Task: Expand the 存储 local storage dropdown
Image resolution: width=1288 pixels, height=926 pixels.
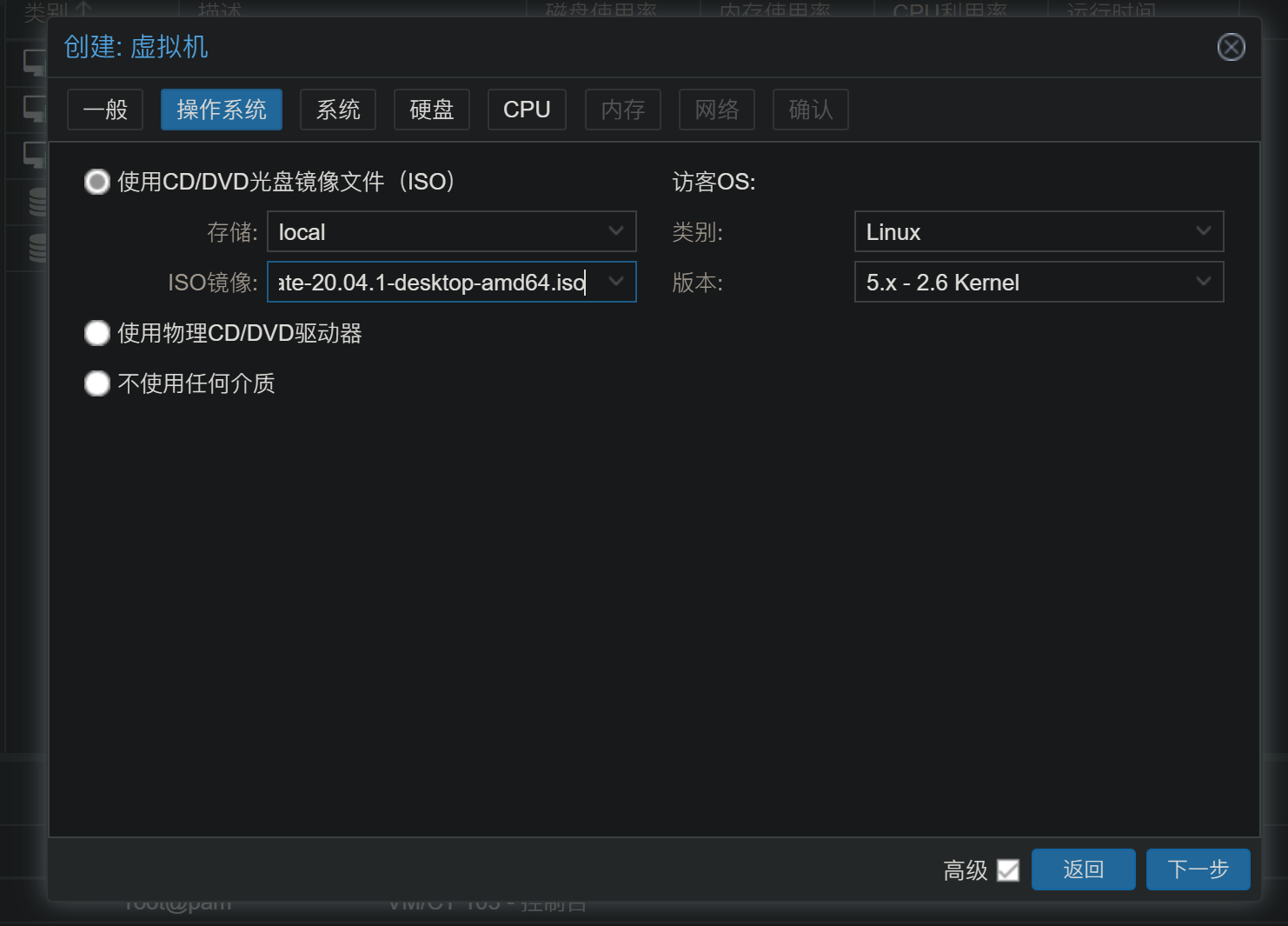Action: tap(616, 231)
